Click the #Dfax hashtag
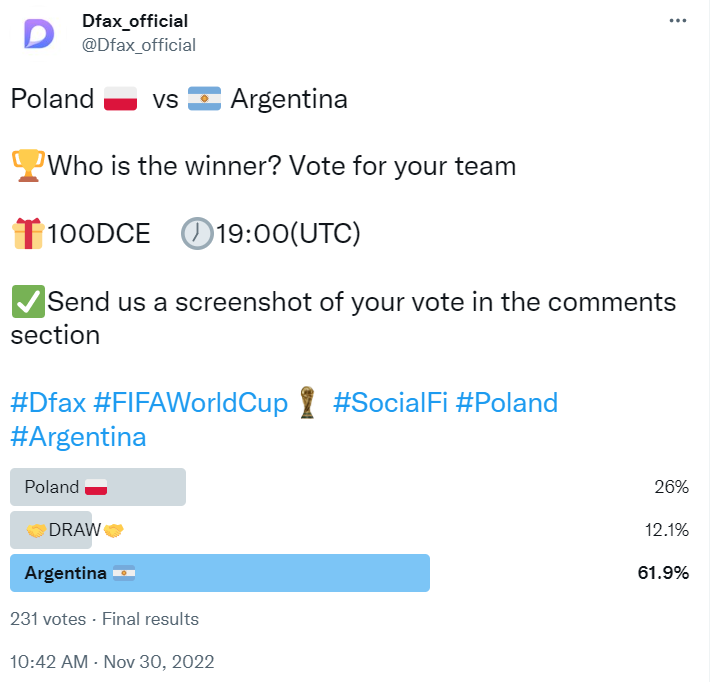Image resolution: width=711 pixels, height=682 pixels. tap(48, 403)
